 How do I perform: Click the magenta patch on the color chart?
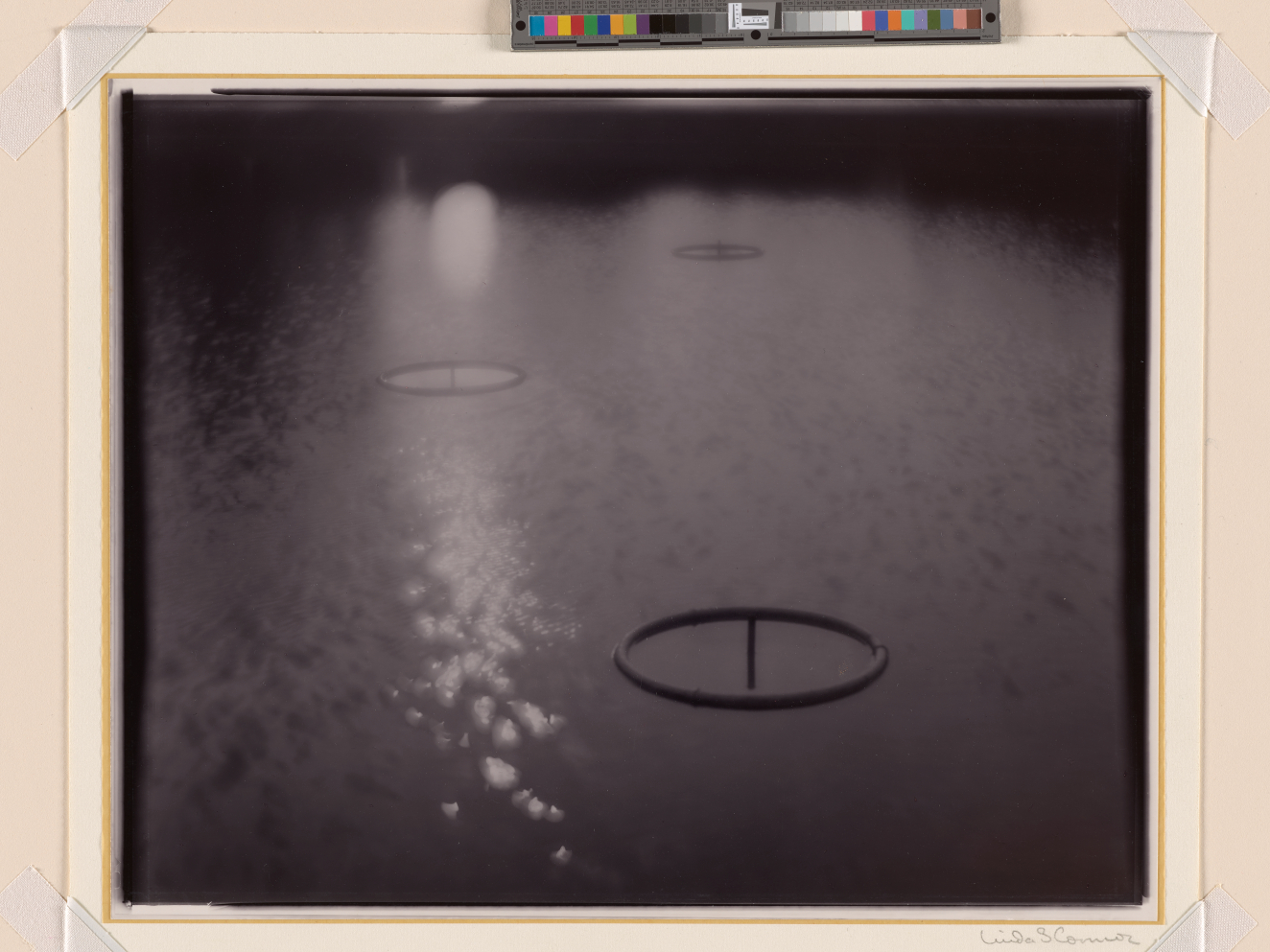point(551,25)
